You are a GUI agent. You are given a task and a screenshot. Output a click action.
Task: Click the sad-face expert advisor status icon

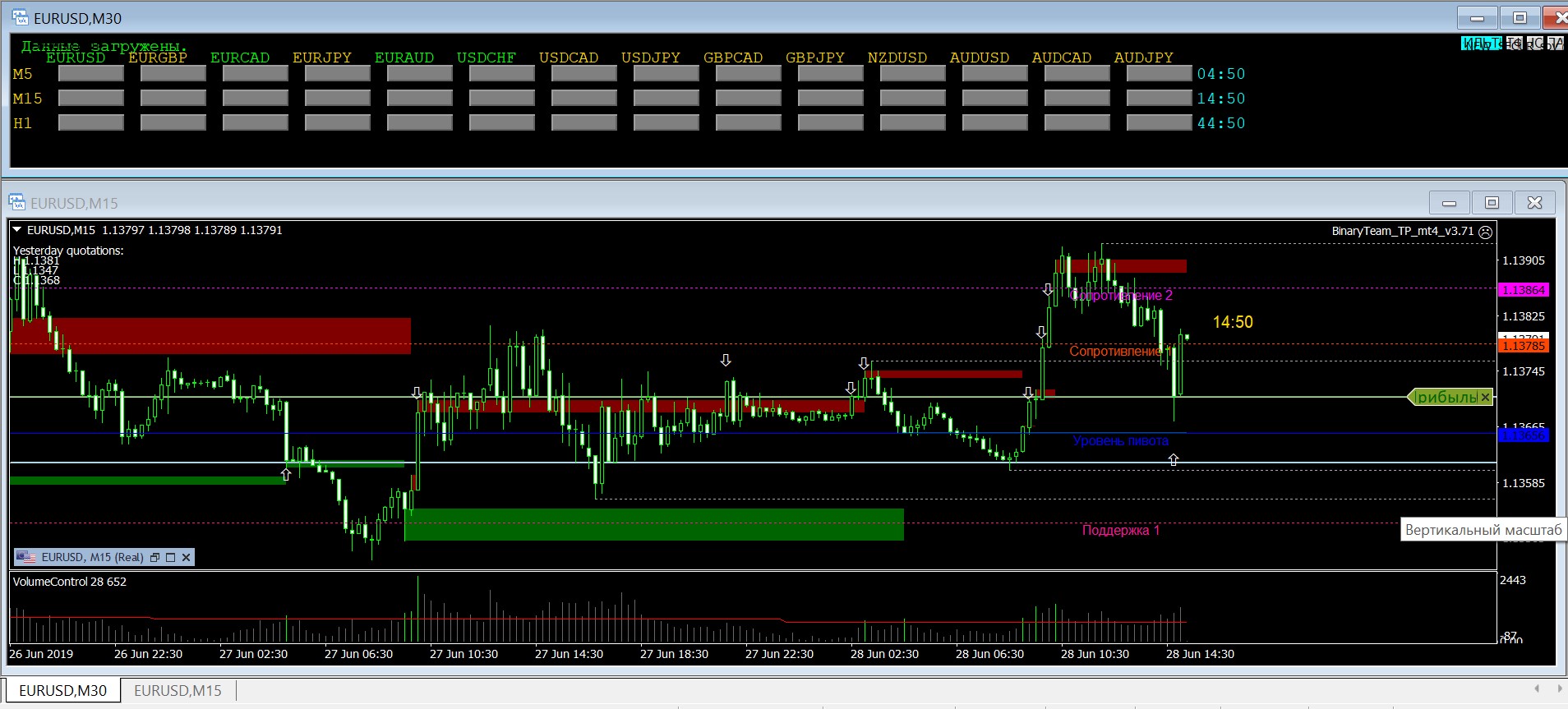click(x=1486, y=232)
